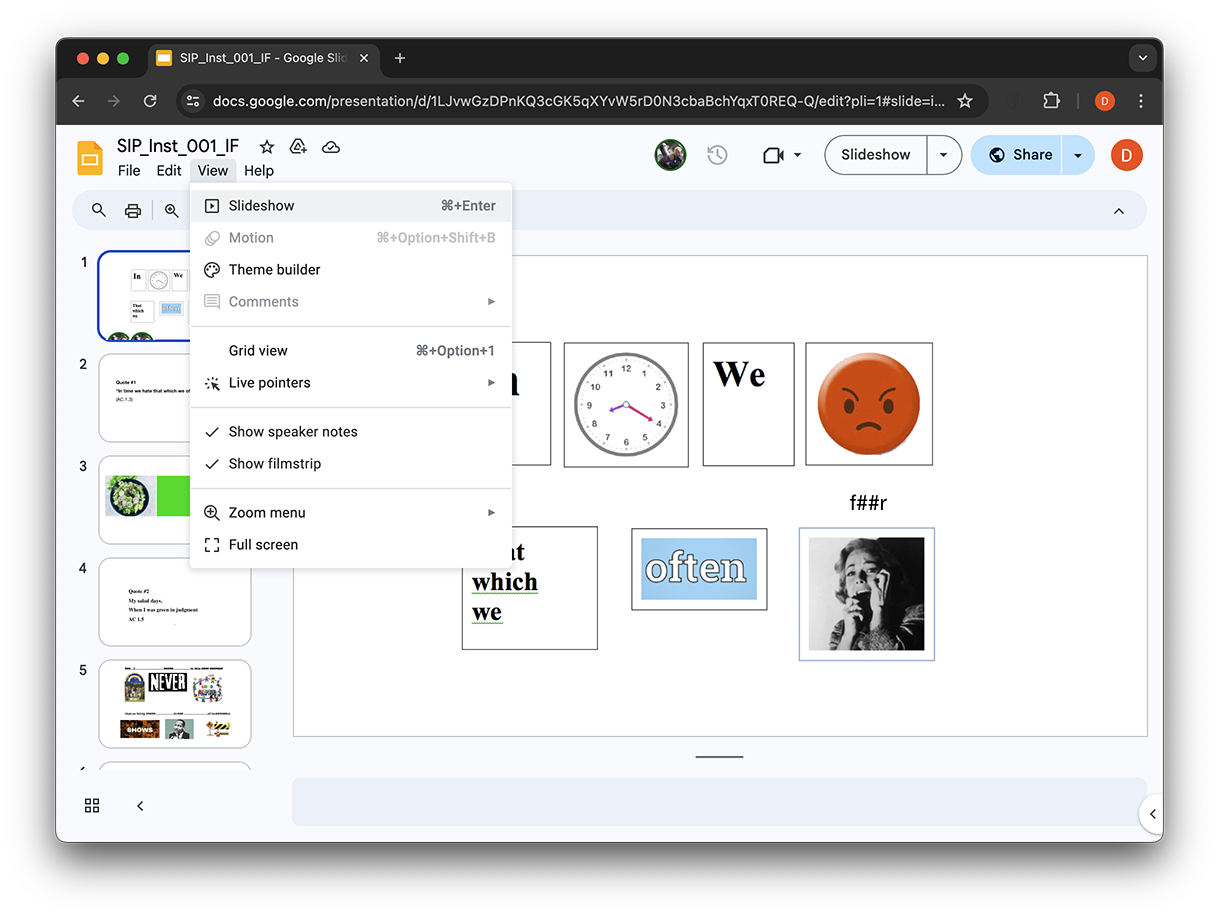1219x916 pixels.
Task: Collapse filmstrip with left chevron
Action: [140, 805]
